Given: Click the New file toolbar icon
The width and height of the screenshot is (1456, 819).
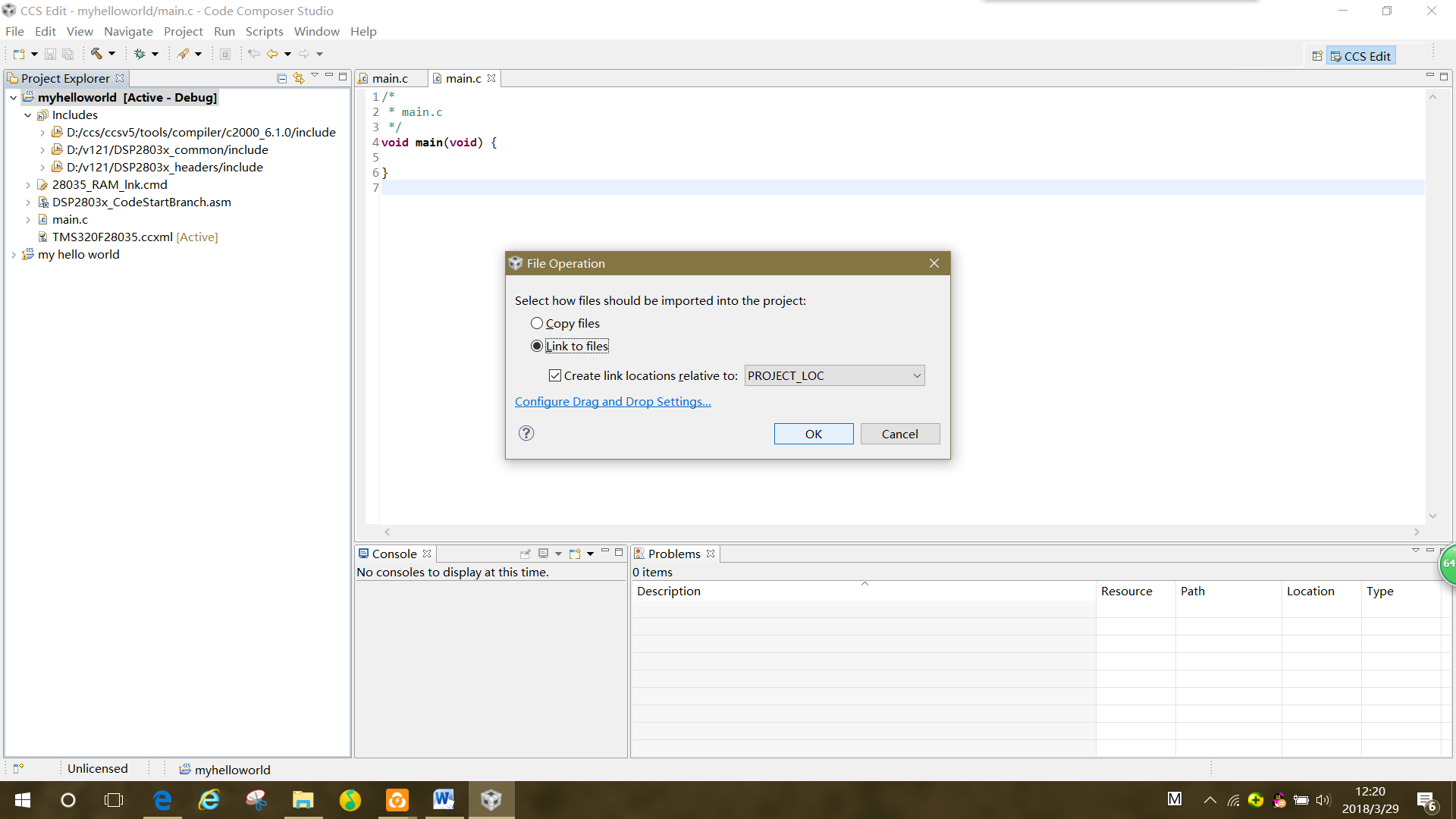Looking at the screenshot, I should coord(19,54).
